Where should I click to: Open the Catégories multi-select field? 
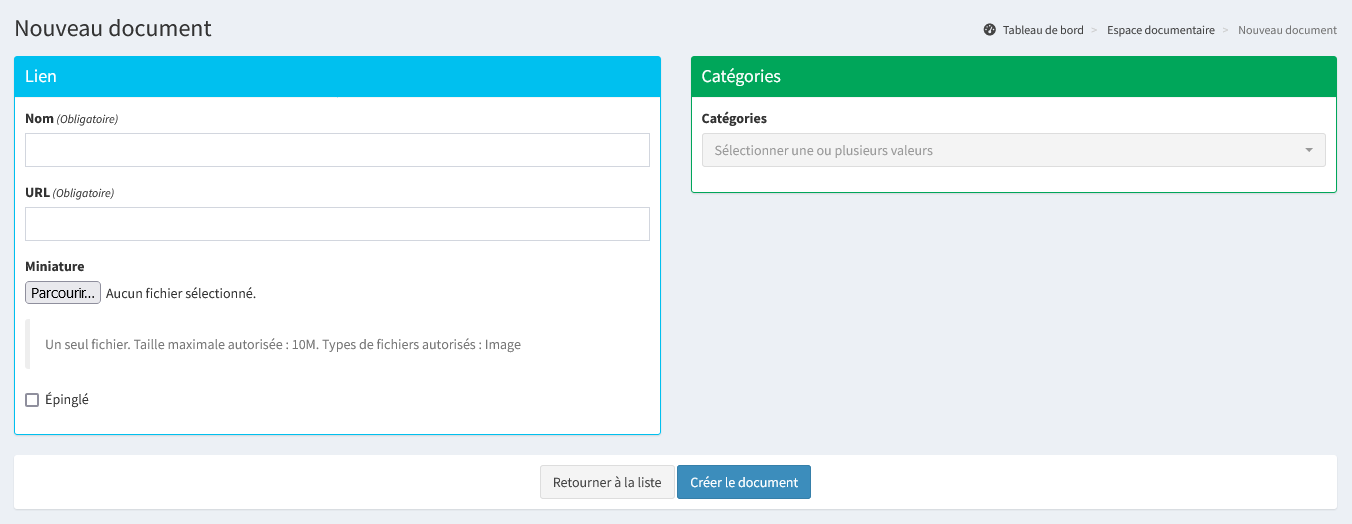[1000, 150]
